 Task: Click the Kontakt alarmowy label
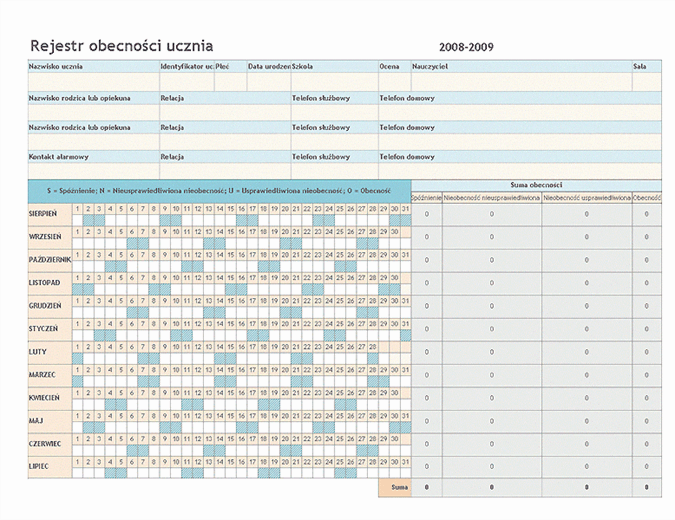[x=59, y=157]
